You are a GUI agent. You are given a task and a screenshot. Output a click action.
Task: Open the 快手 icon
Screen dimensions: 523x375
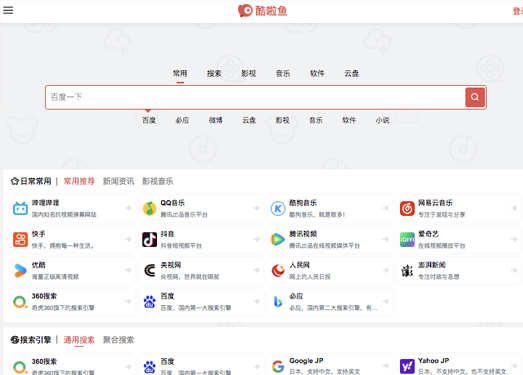(x=20, y=239)
